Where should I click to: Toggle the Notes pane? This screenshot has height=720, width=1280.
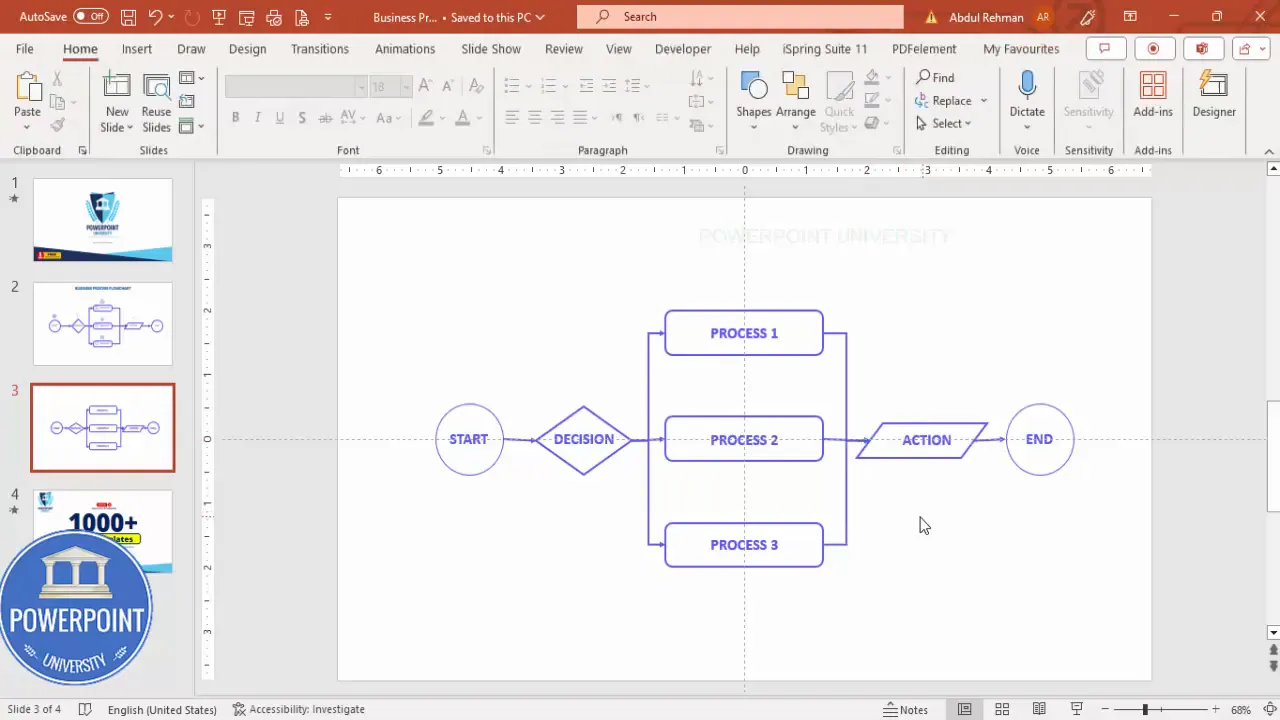coord(906,709)
